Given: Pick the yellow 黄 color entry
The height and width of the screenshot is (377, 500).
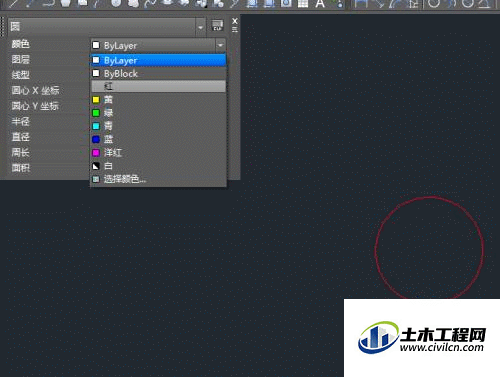Looking at the screenshot, I should click(158, 100).
